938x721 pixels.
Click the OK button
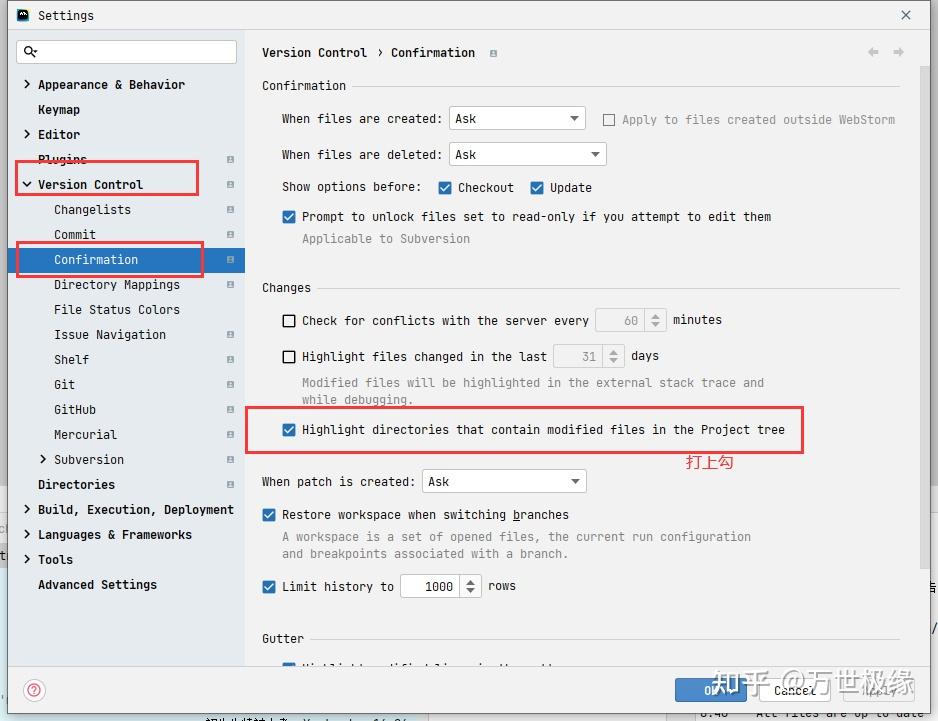click(712, 690)
